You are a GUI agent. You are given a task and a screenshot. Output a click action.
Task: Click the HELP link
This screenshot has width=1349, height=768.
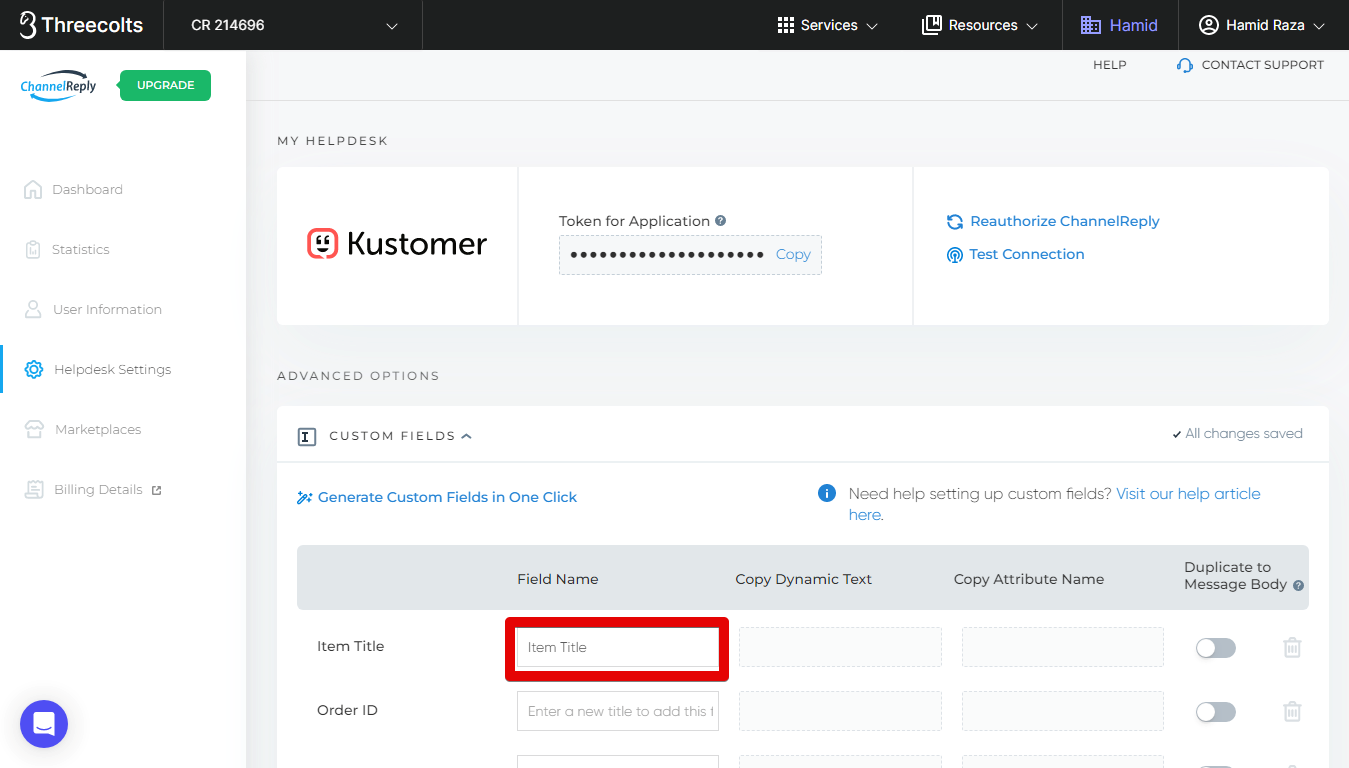coord(1109,64)
